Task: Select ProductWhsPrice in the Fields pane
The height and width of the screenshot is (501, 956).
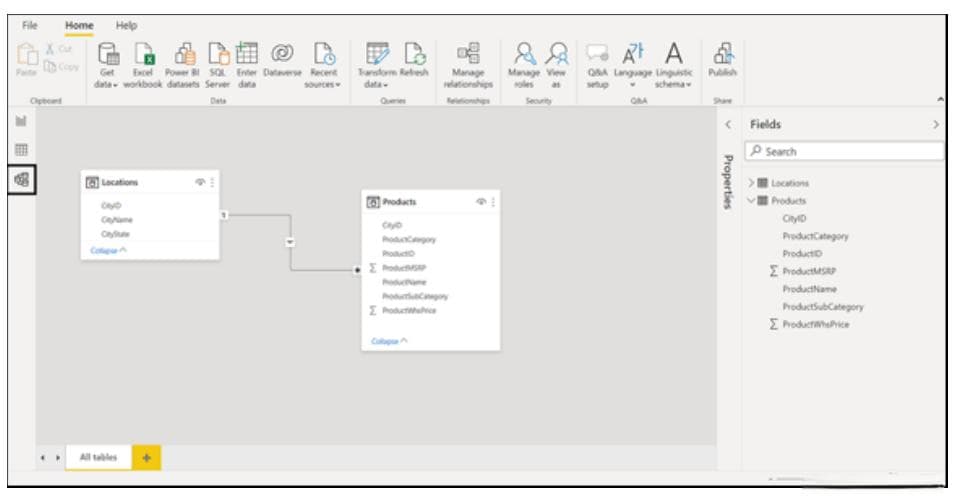Action: 816,324
